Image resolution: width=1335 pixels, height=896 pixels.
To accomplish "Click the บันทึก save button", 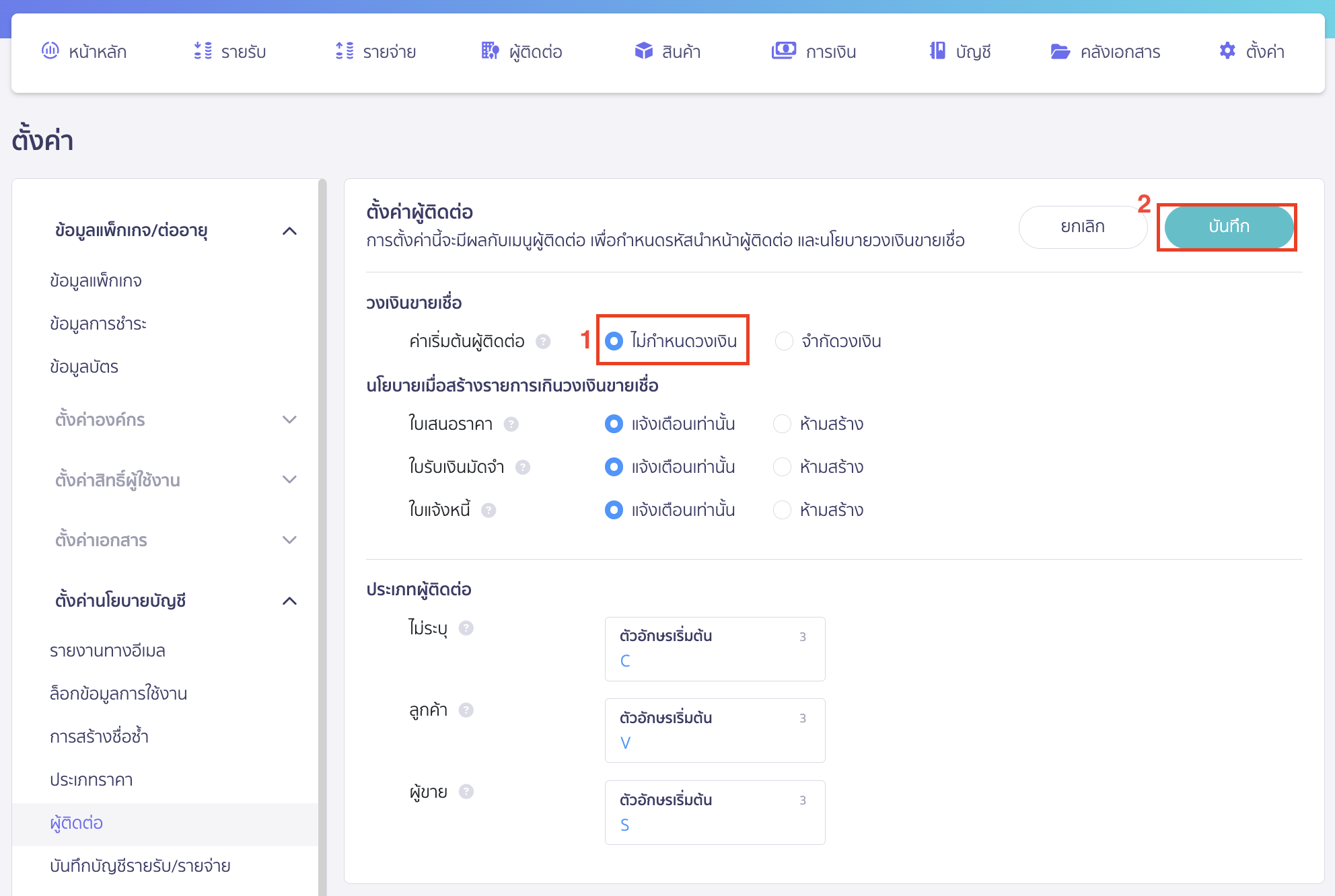I will pos(1227,227).
